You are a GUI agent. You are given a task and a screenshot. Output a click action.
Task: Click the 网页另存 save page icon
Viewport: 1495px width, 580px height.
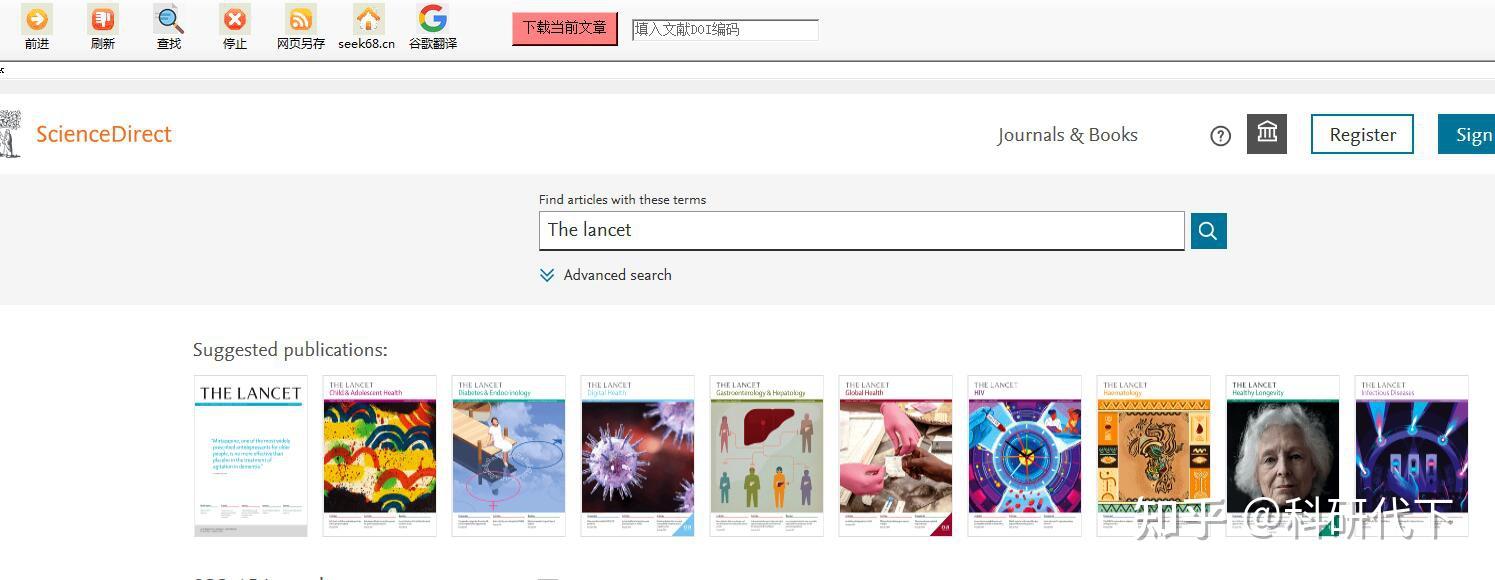[x=300, y=20]
